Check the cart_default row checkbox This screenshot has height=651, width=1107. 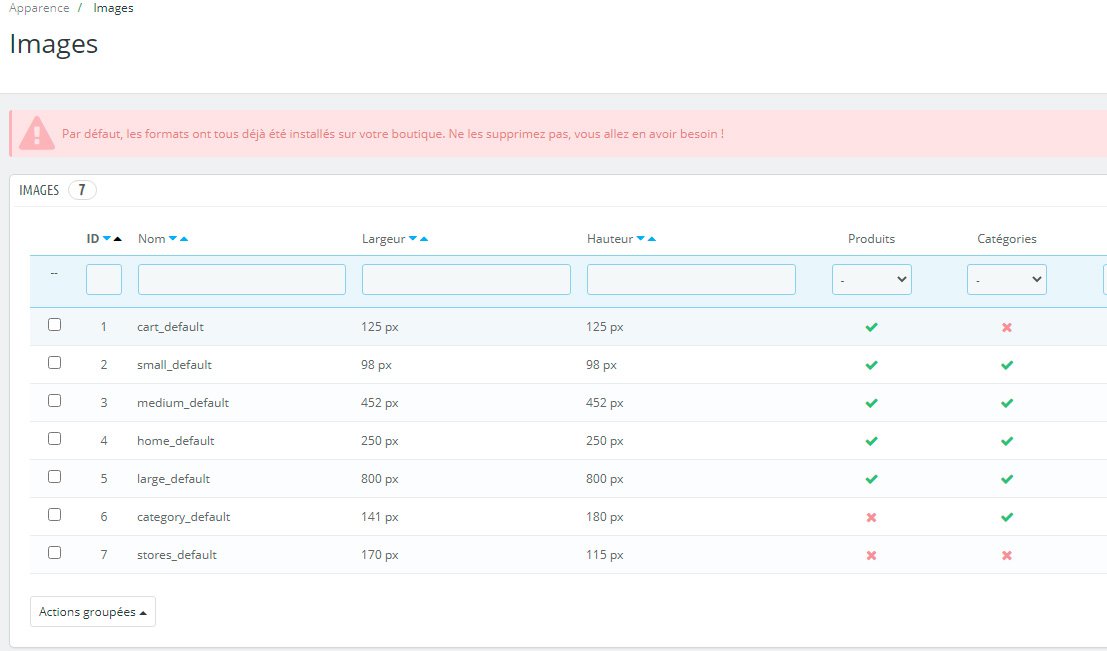click(54, 325)
